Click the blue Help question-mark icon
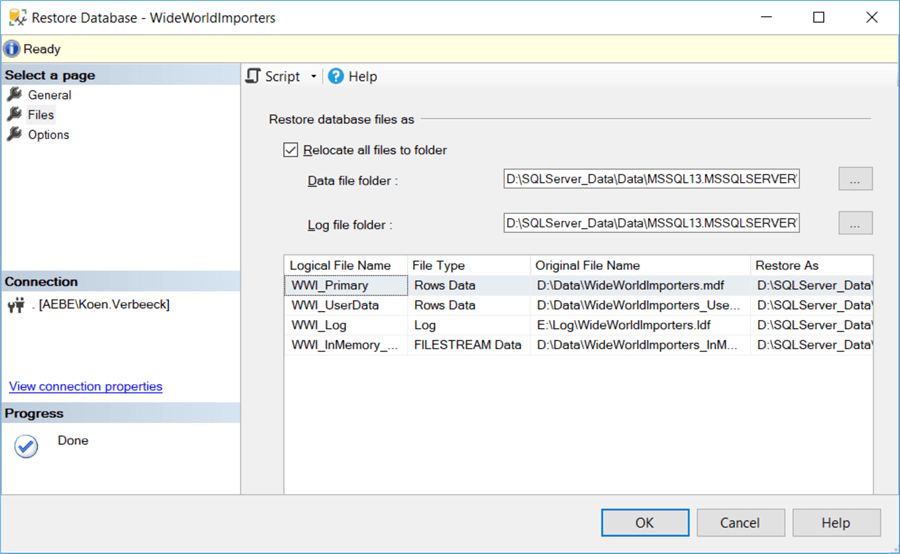Viewport: 900px width, 554px height. pos(336,76)
